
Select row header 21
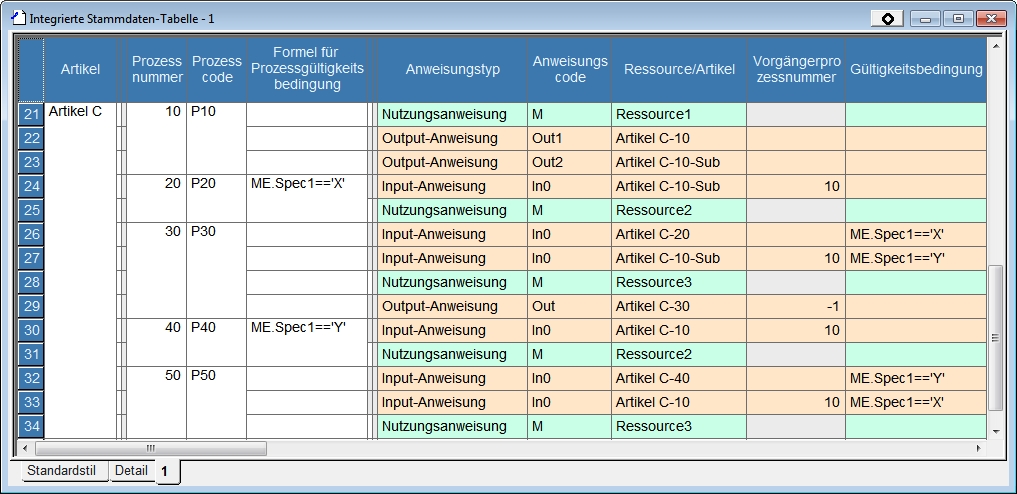(x=31, y=114)
